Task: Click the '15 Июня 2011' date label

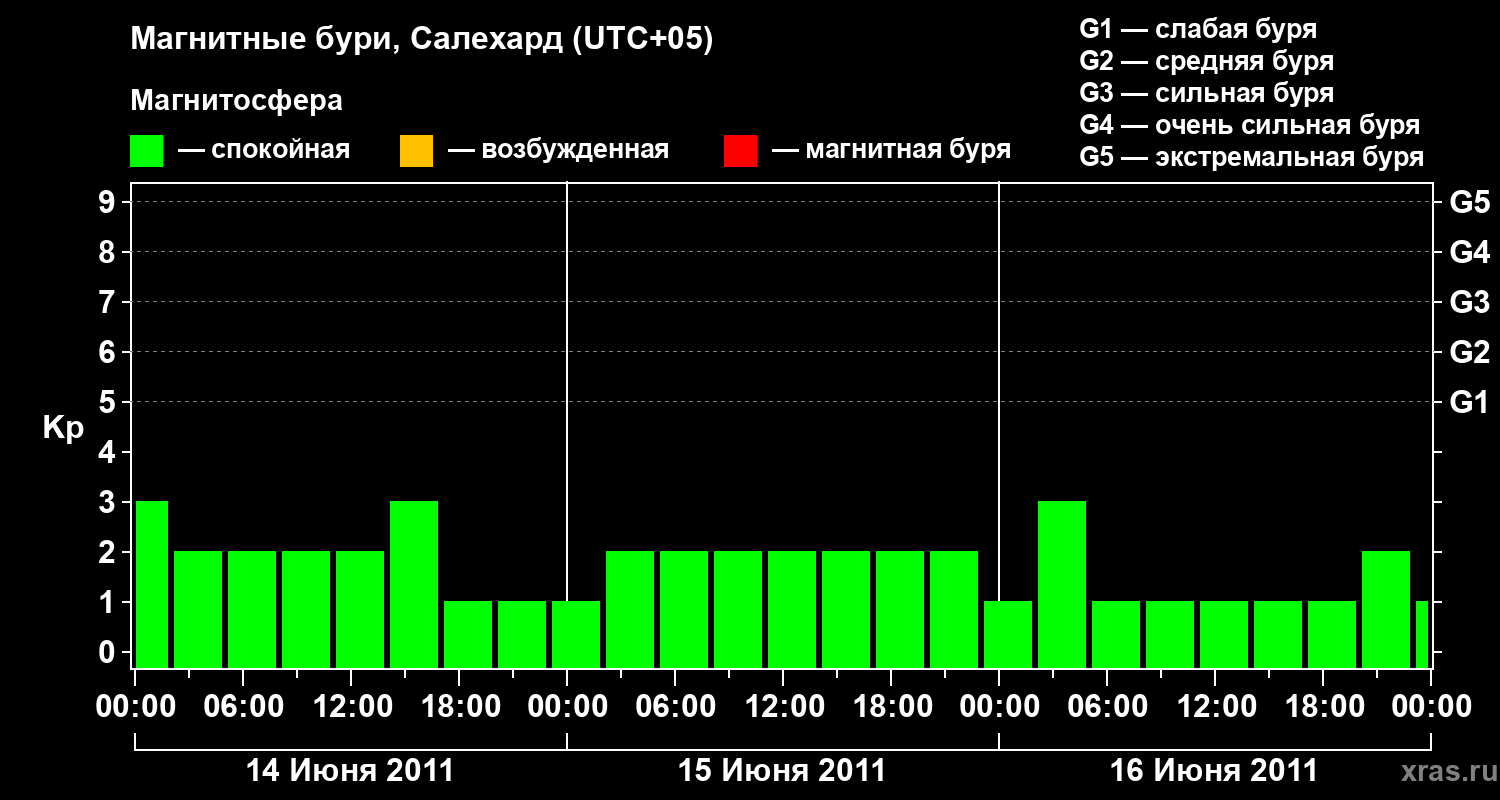Action: tap(782, 771)
